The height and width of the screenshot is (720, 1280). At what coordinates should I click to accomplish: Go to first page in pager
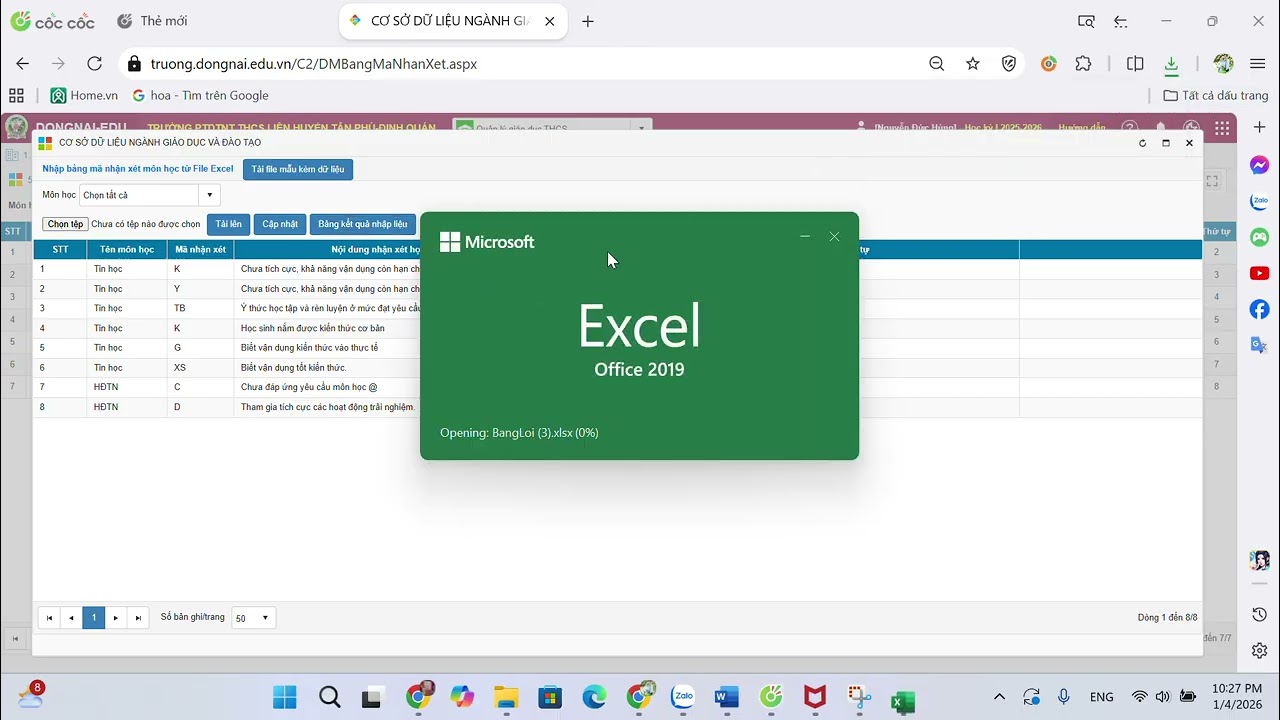49,618
